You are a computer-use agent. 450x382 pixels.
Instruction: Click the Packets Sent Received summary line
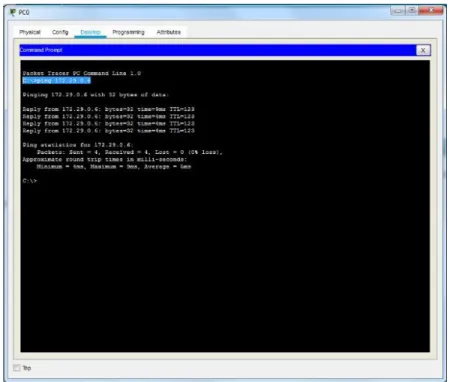click(129, 152)
